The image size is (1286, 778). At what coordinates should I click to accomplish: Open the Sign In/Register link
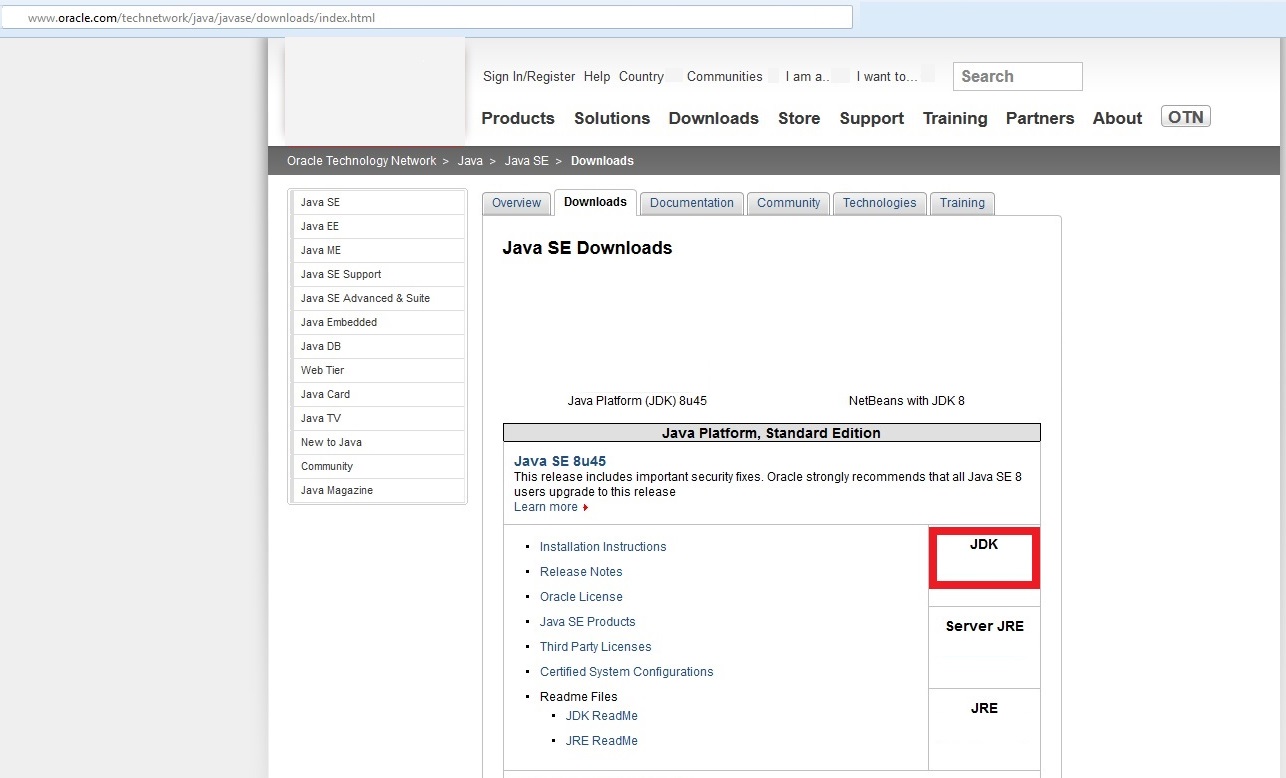click(529, 76)
